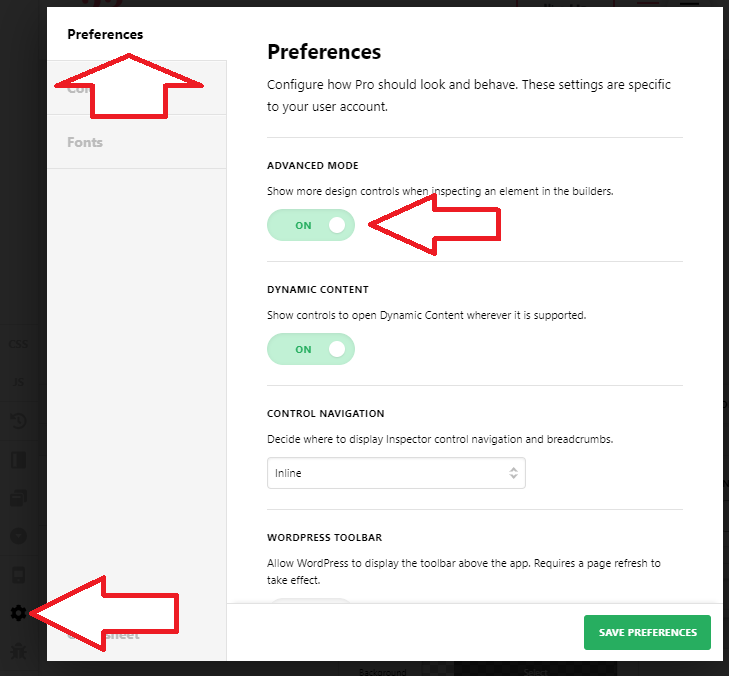The height and width of the screenshot is (676, 729).
Task: Click the ON label of Advanced Mode toggle
Action: (303, 225)
